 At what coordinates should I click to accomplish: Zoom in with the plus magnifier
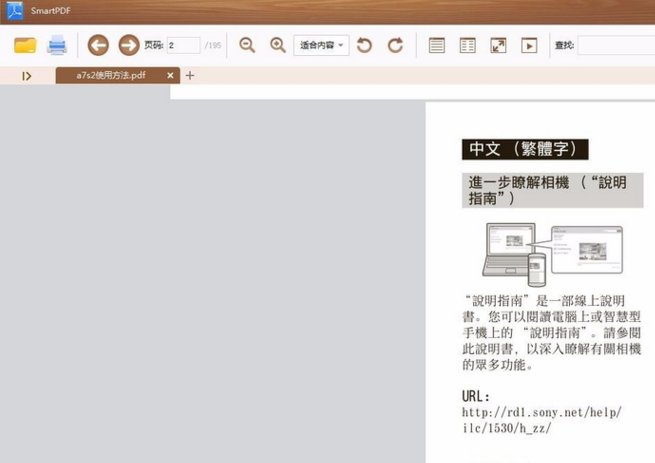point(278,45)
